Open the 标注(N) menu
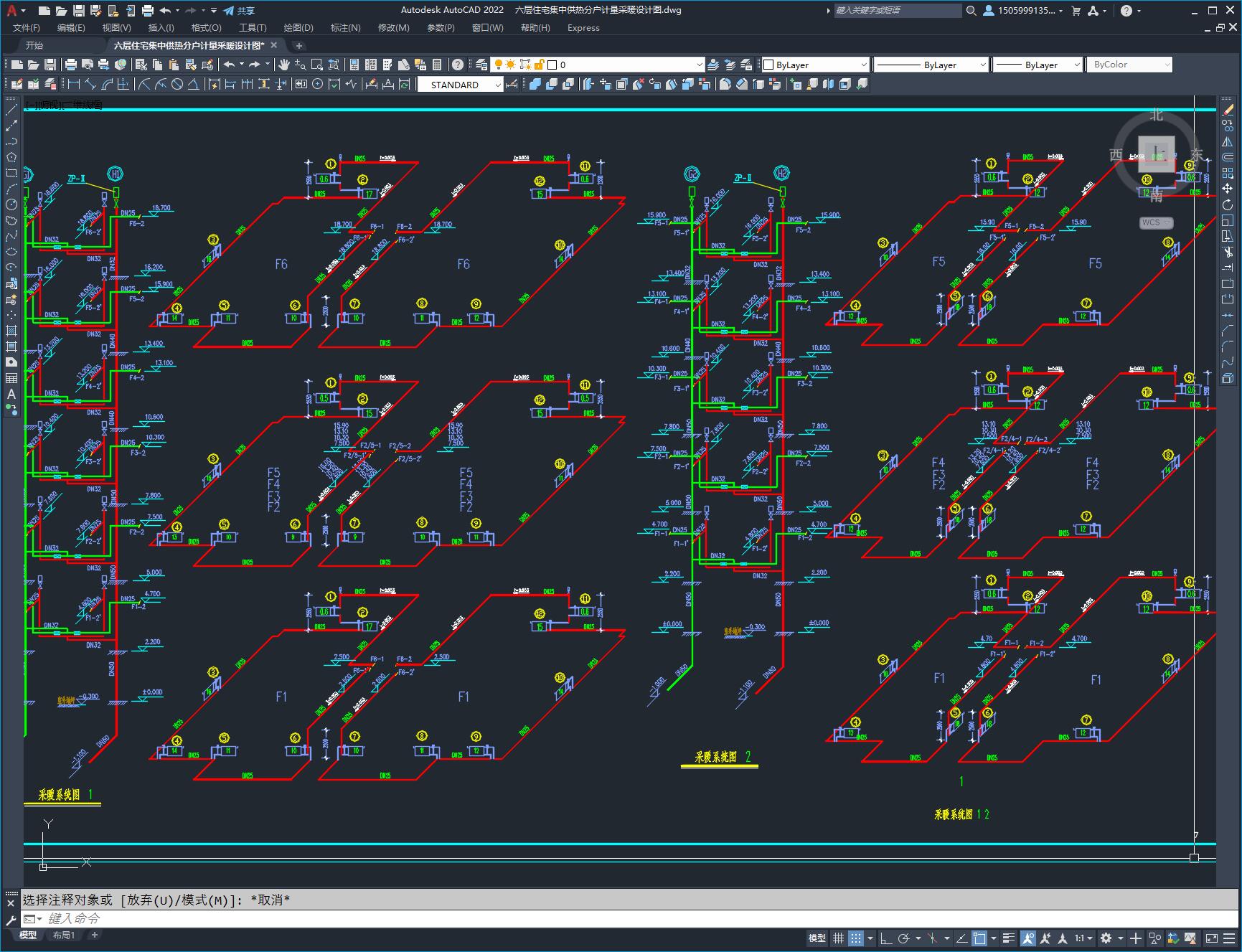The image size is (1242, 952). (x=345, y=27)
